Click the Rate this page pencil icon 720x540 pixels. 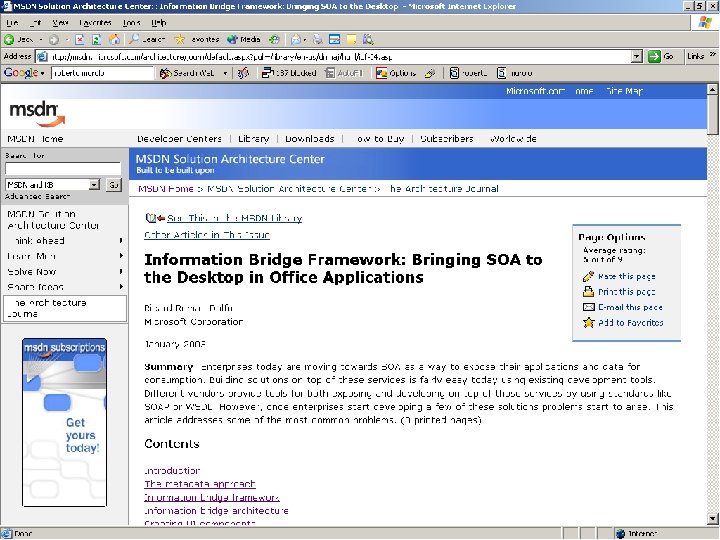tap(588, 276)
